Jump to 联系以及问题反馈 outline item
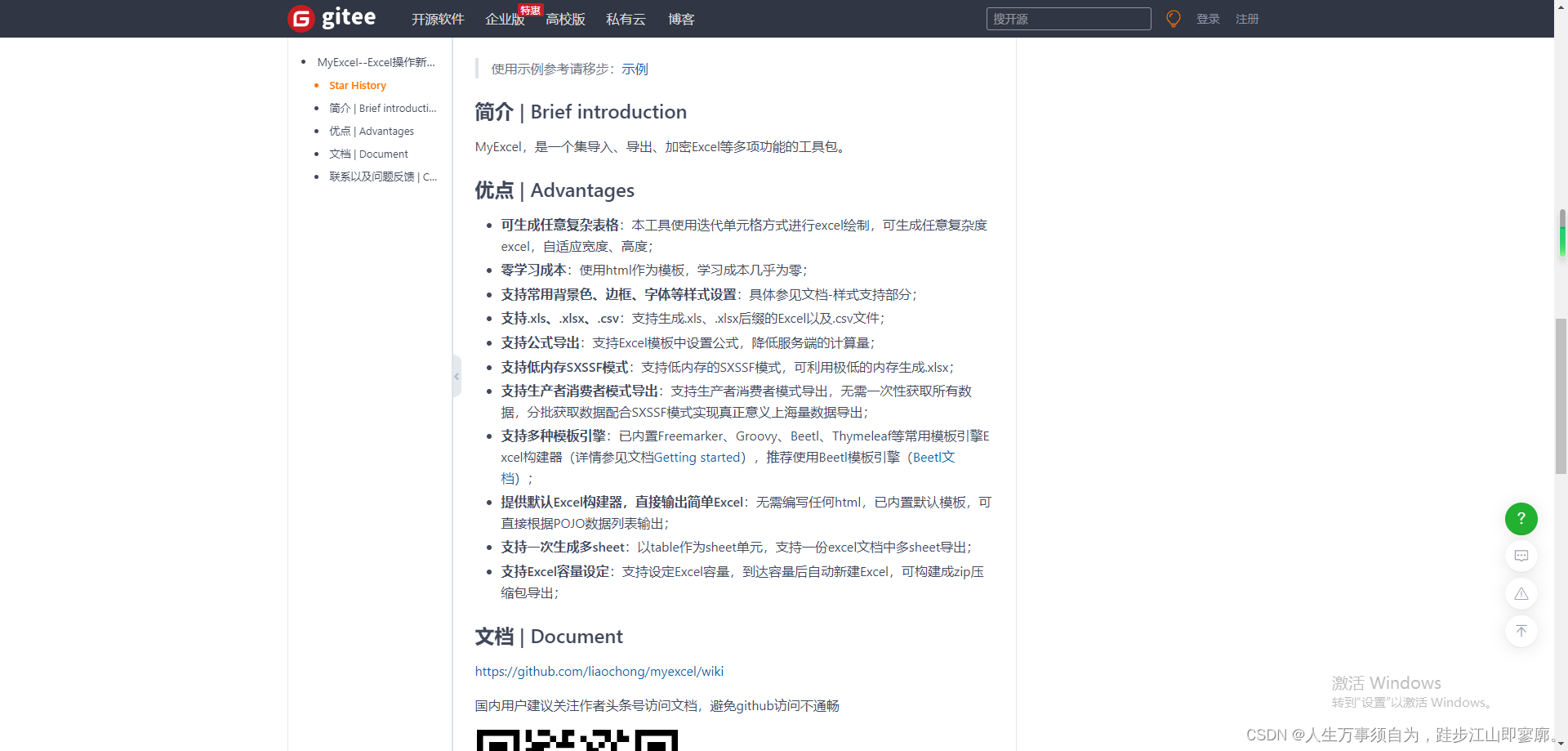 pyautogui.click(x=383, y=177)
